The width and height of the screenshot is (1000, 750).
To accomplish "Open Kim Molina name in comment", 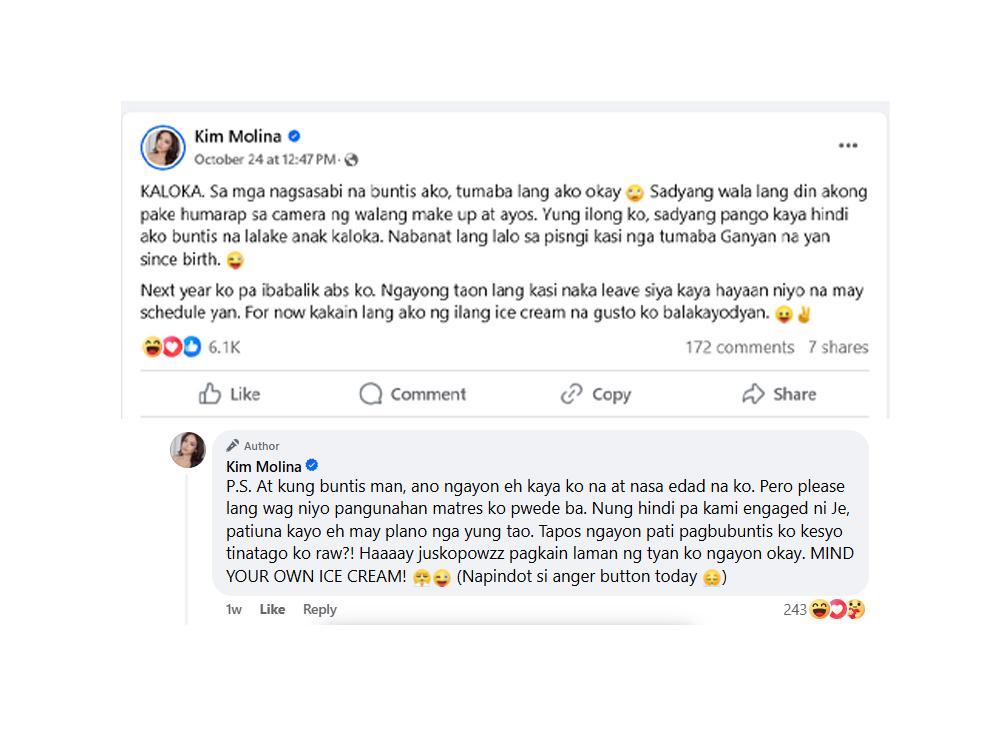I will pos(263,466).
